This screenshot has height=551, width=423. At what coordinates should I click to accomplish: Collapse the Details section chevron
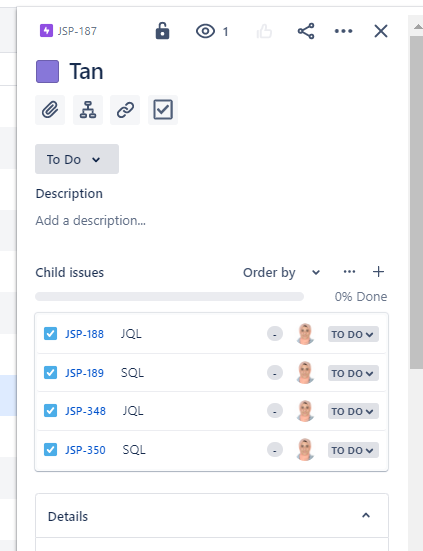pos(366,516)
